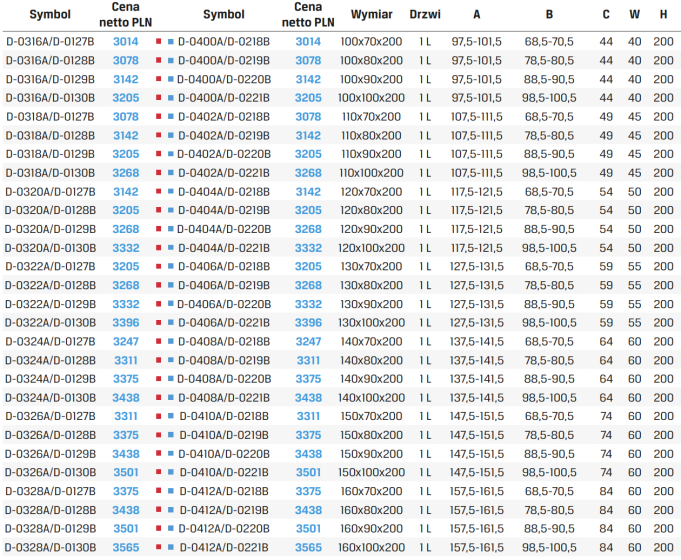This screenshot has height=560, width=681.
Task: Click C value 84 in the 160x90x200 row
Action: coord(606,529)
